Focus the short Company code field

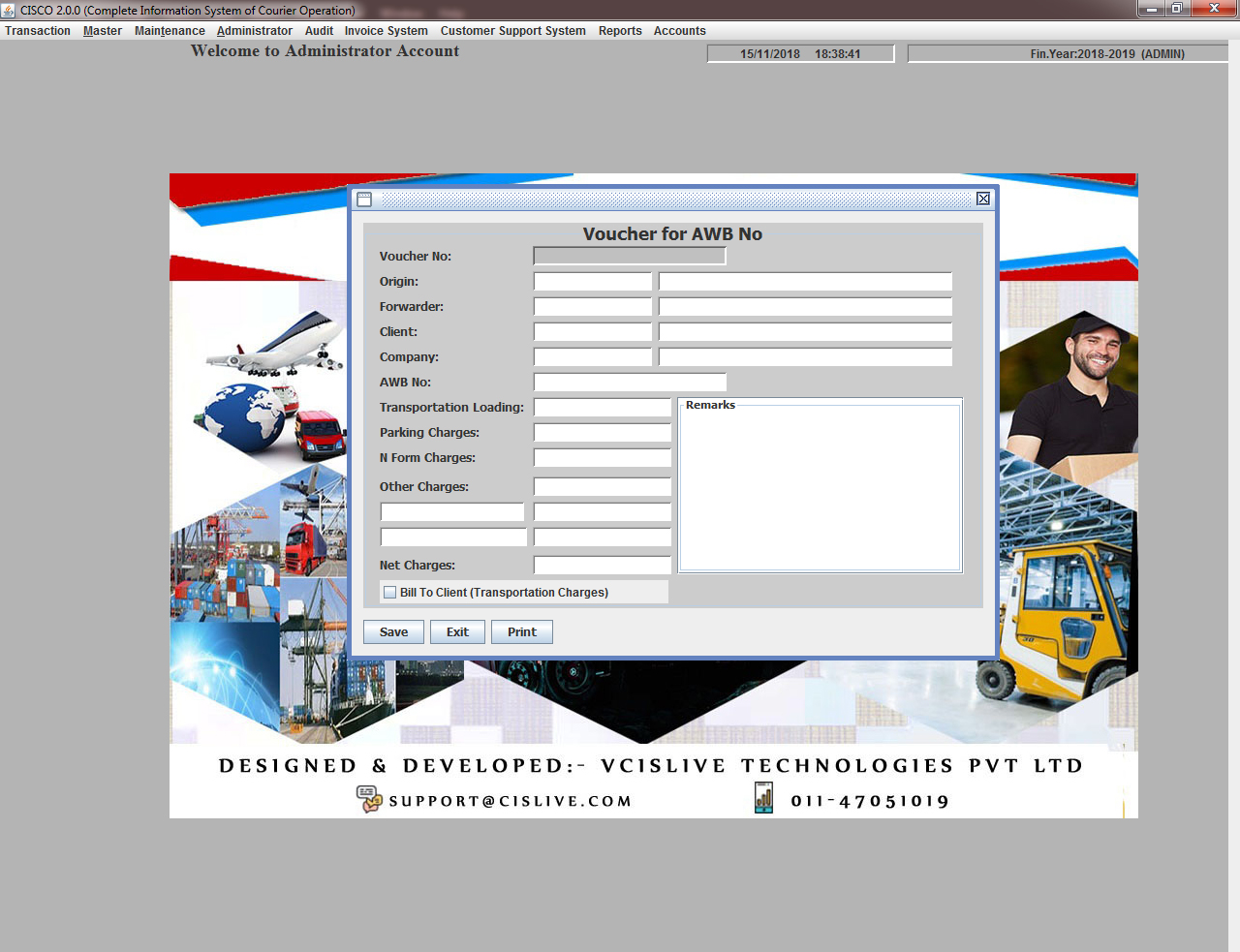(x=593, y=357)
